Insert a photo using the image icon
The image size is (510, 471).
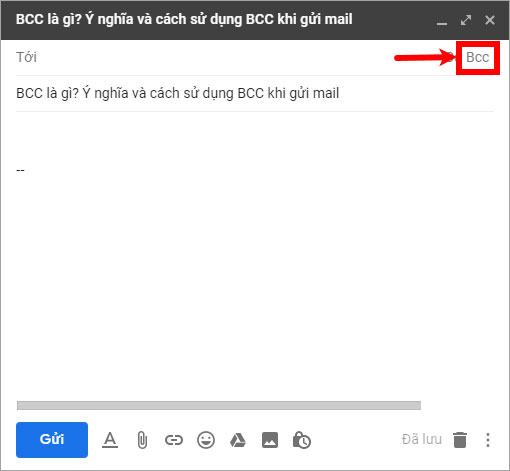pyautogui.click(x=270, y=440)
